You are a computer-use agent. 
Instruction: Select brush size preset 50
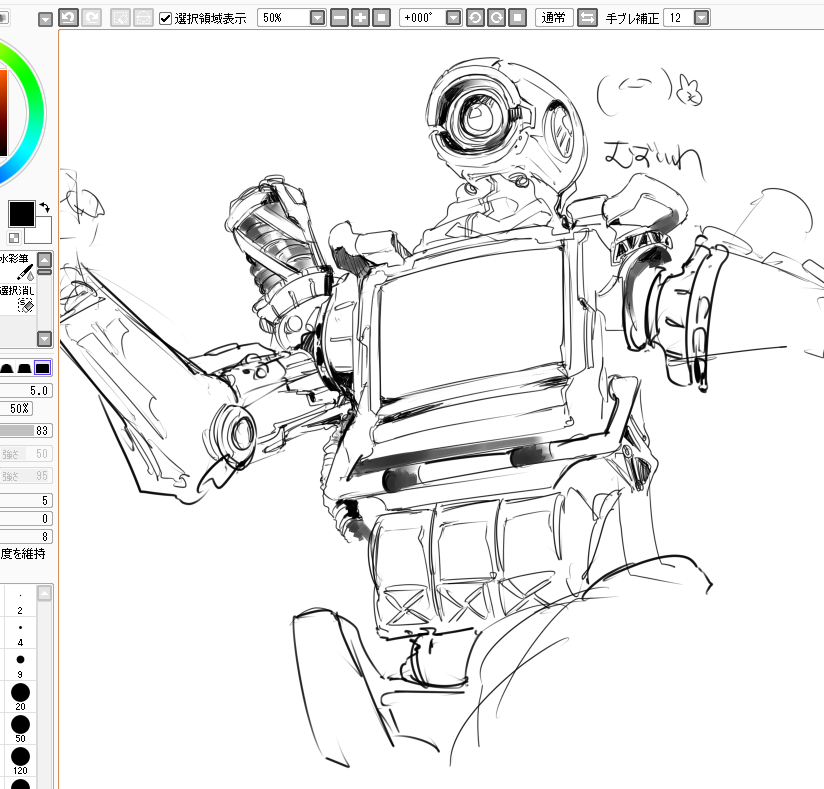20,730
